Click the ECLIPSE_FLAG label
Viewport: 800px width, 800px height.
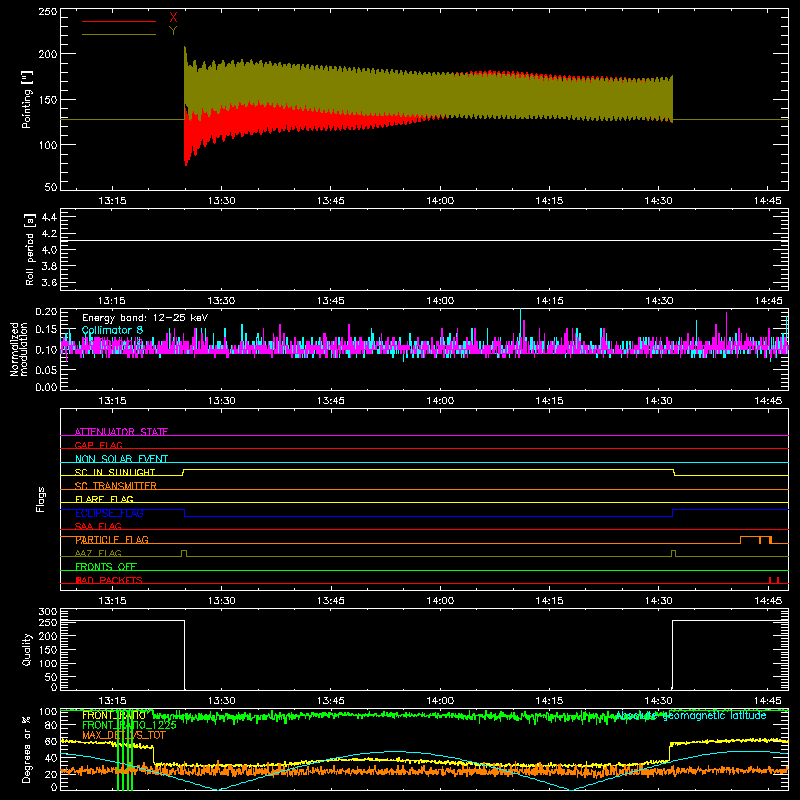pos(109,513)
